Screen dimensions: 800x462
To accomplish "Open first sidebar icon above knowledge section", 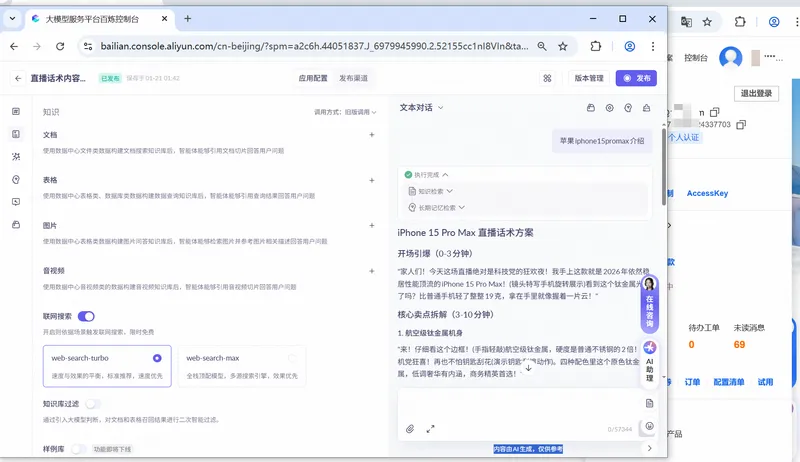I will [x=16, y=111].
